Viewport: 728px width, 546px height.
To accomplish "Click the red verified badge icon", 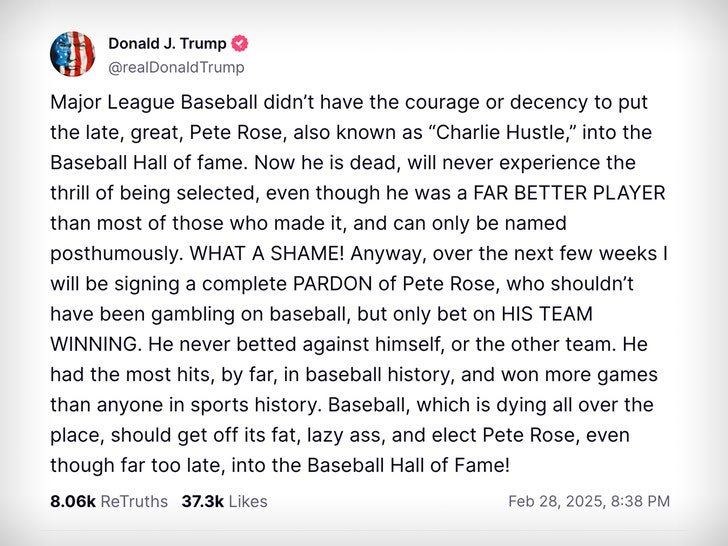I will tap(240, 44).
